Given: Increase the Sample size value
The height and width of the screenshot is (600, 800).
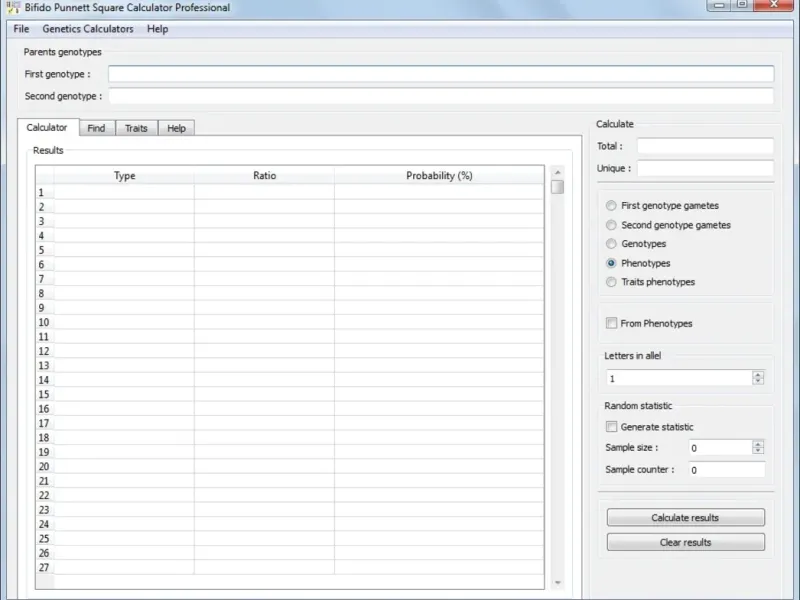Looking at the screenshot, I should [758, 444].
